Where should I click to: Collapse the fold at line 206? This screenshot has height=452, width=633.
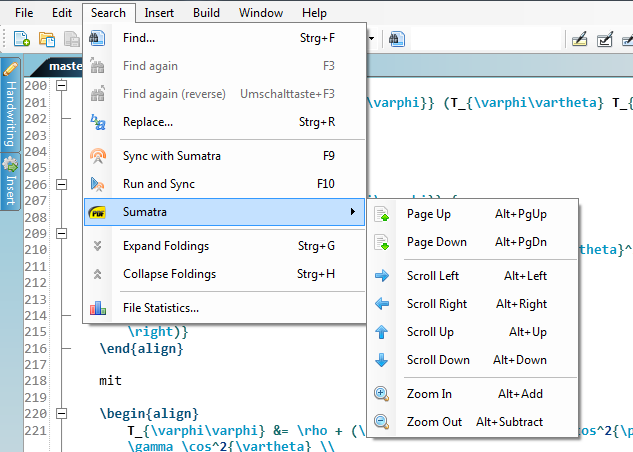coord(61,184)
